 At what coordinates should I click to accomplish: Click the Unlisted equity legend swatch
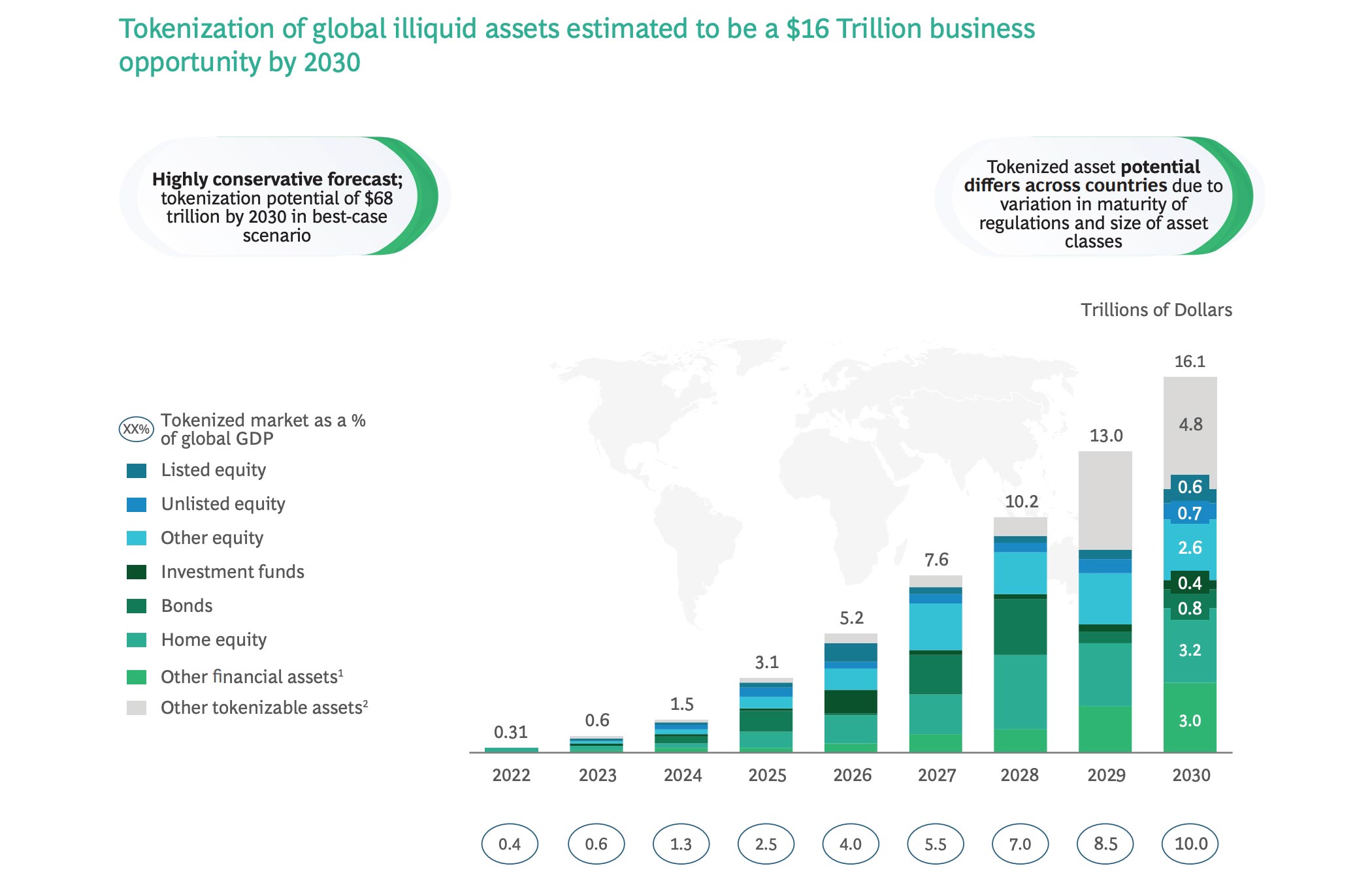[x=137, y=505]
